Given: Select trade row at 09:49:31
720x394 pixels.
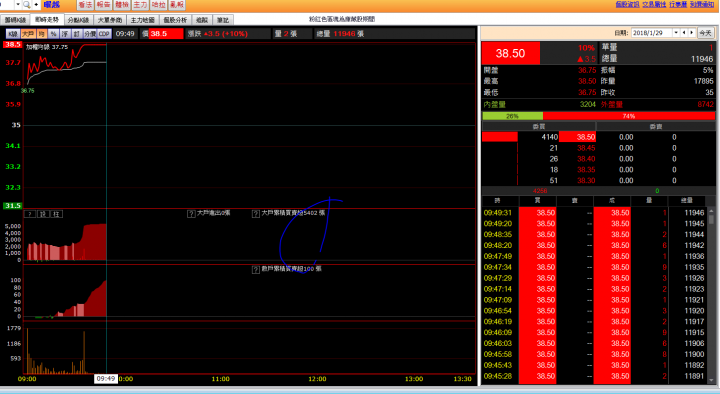Looking at the screenshot, I should coord(594,213).
